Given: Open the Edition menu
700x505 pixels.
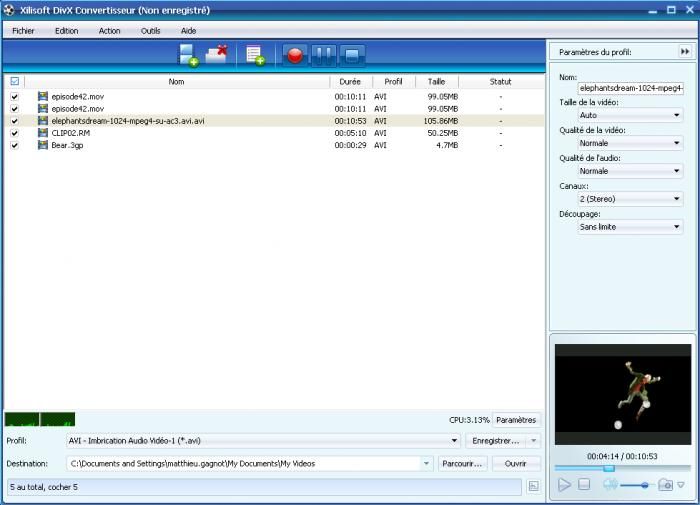Looking at the screenshot, I should 67,31.
